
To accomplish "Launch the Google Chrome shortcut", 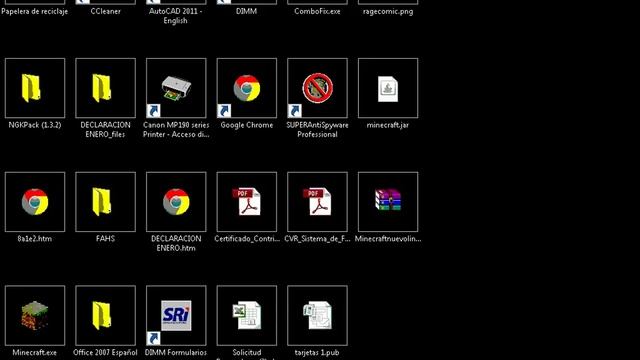I will (247, 88).
